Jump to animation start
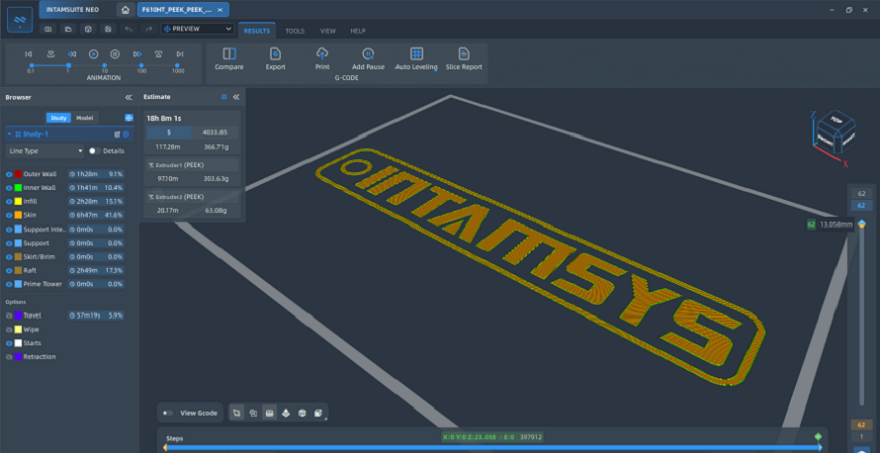 (29, 54)
